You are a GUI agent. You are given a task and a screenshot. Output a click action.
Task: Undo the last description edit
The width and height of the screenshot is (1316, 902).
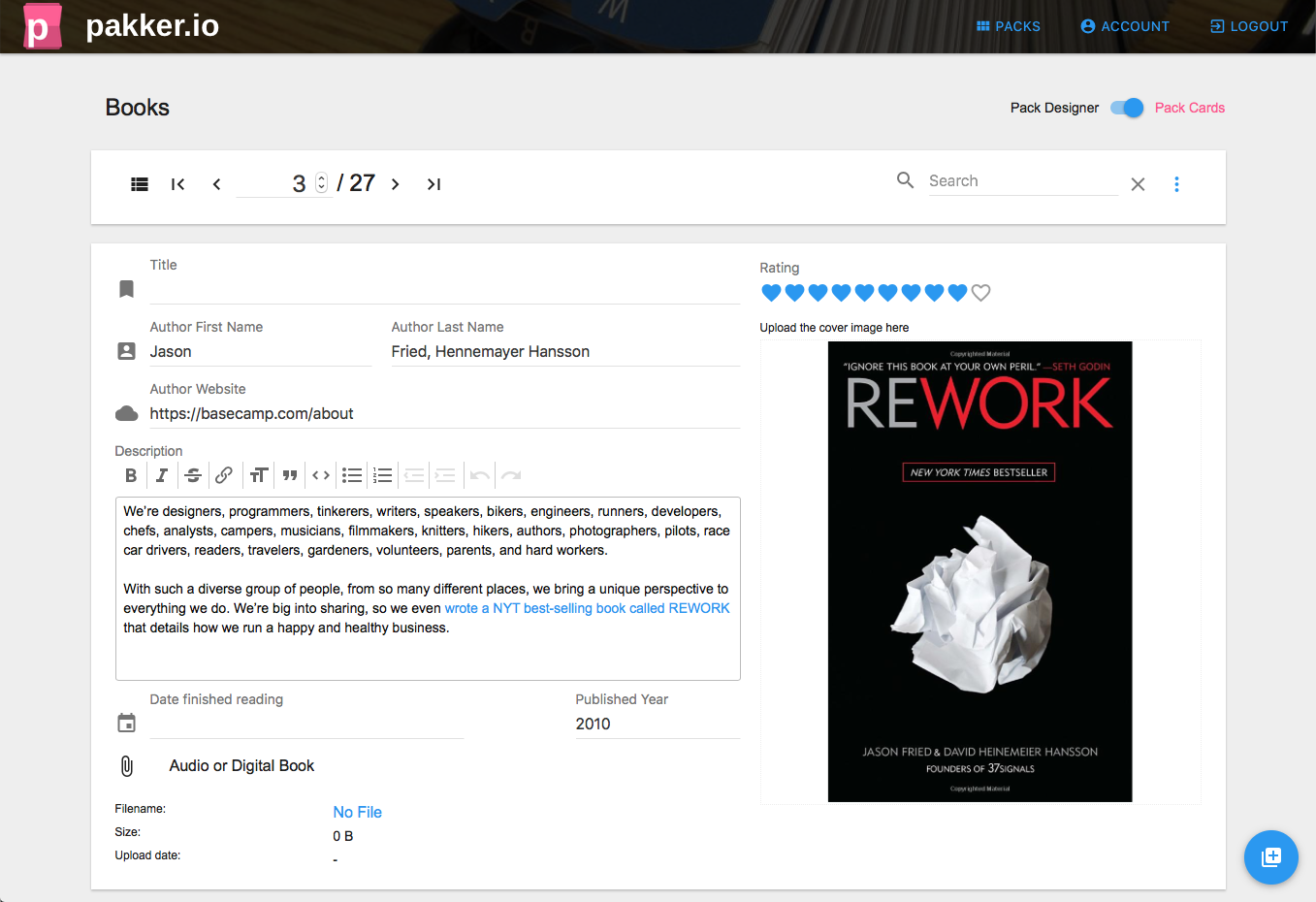pyautogui.click(x=479, y=475)
